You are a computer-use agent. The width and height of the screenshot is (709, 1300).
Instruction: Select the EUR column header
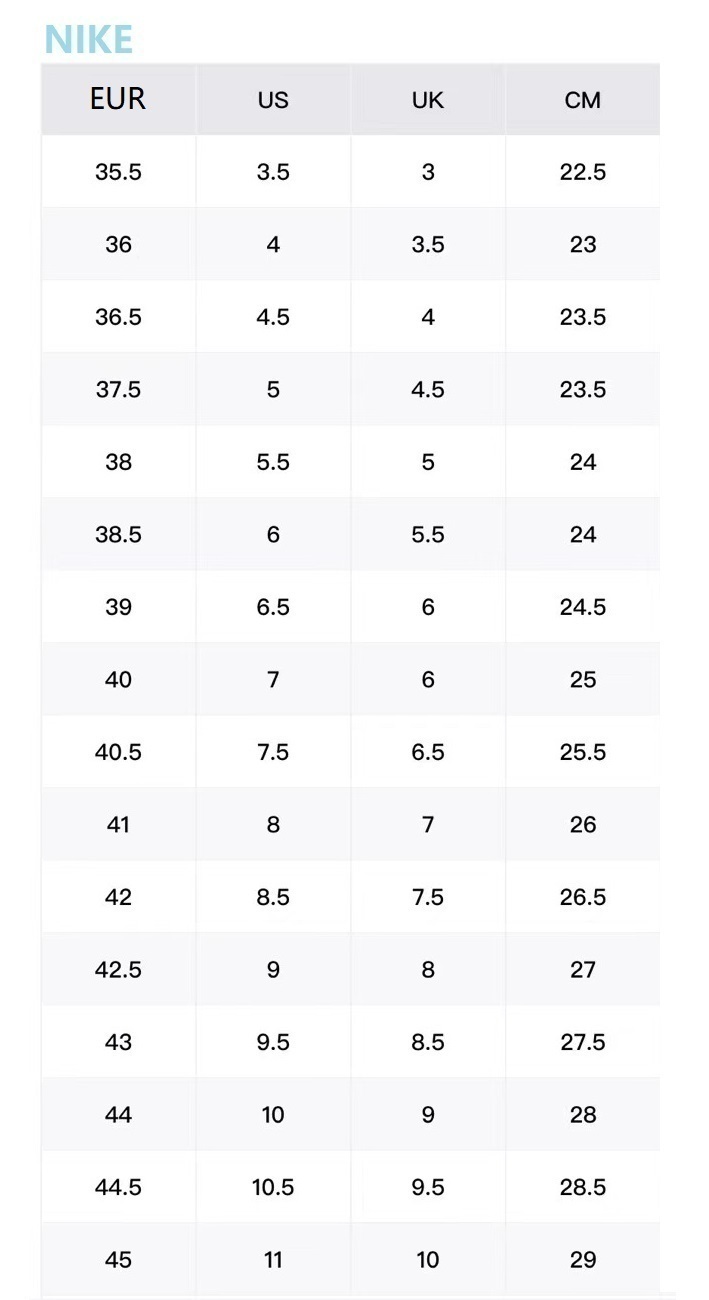tap(118, 99)
